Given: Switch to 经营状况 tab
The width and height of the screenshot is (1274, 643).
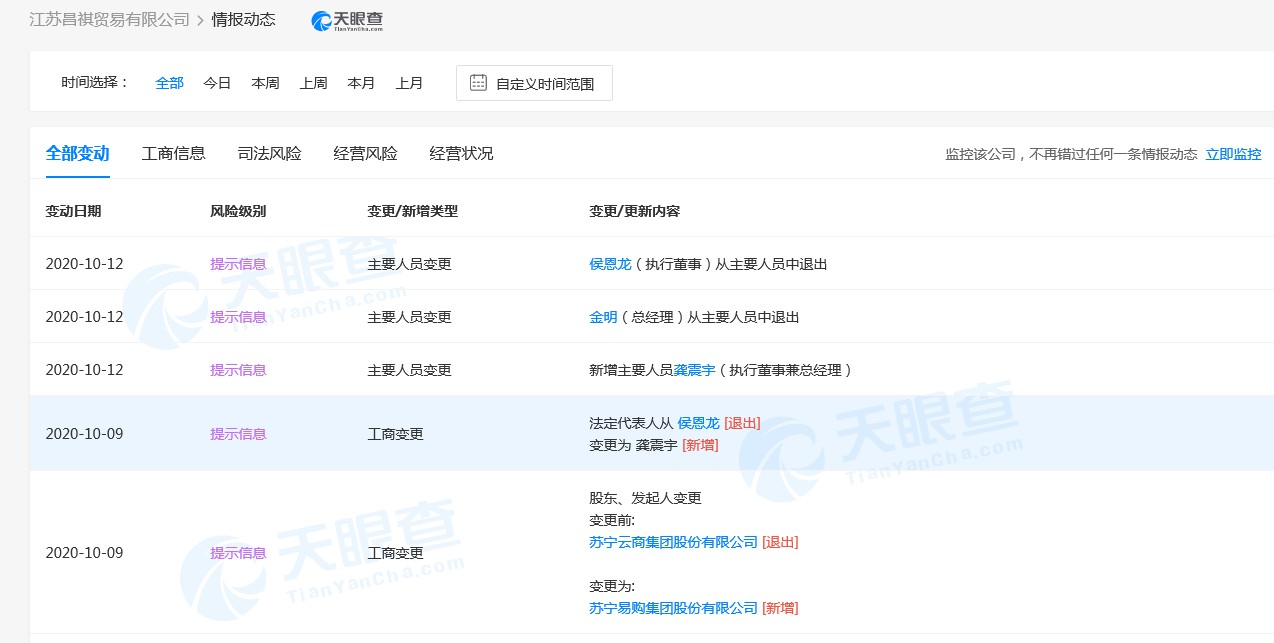Looking at the screenshot, I should pyautogui.click(x=461, y=154).
